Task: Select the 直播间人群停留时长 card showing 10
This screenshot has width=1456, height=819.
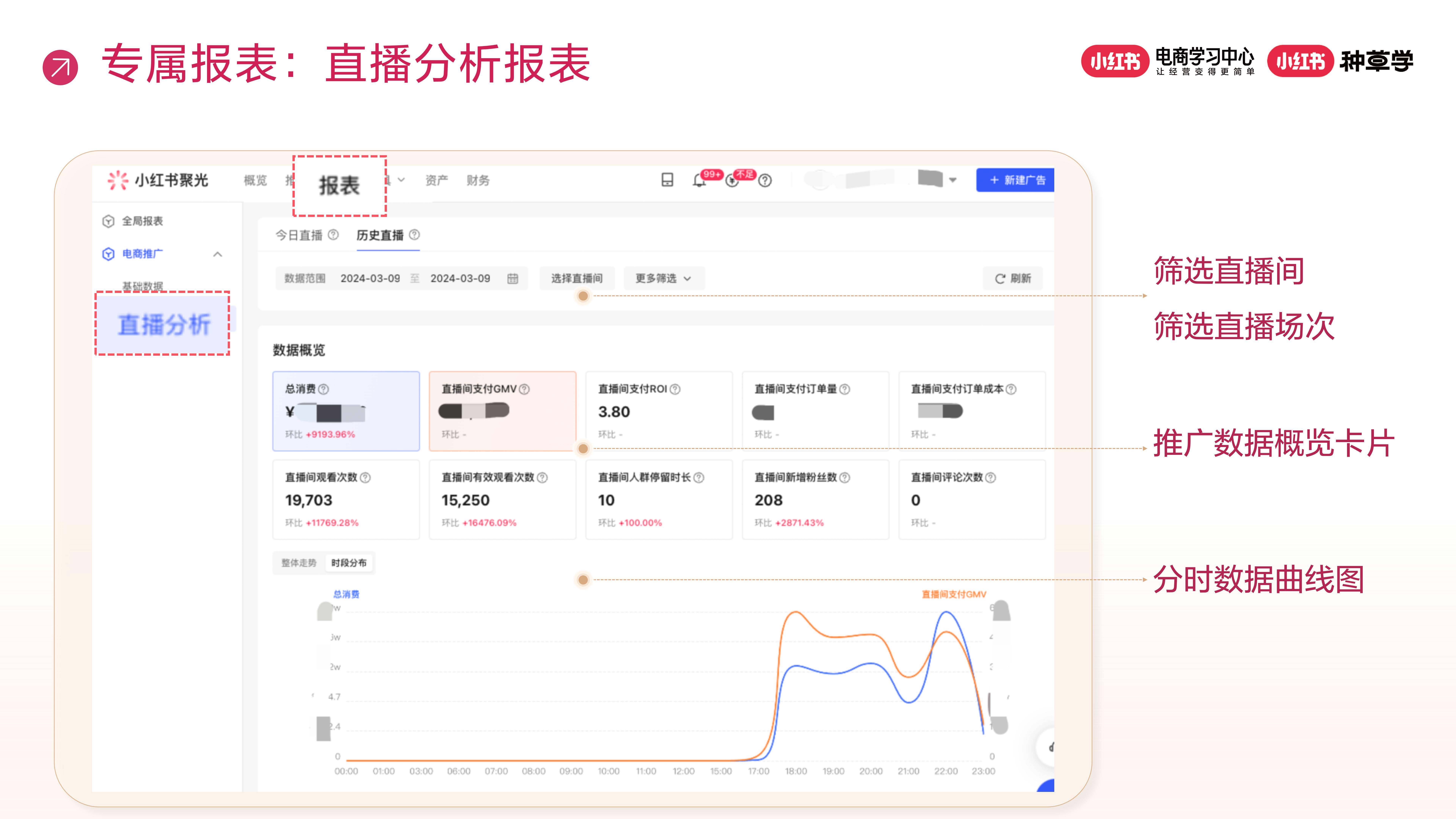Action: point(659,500)
